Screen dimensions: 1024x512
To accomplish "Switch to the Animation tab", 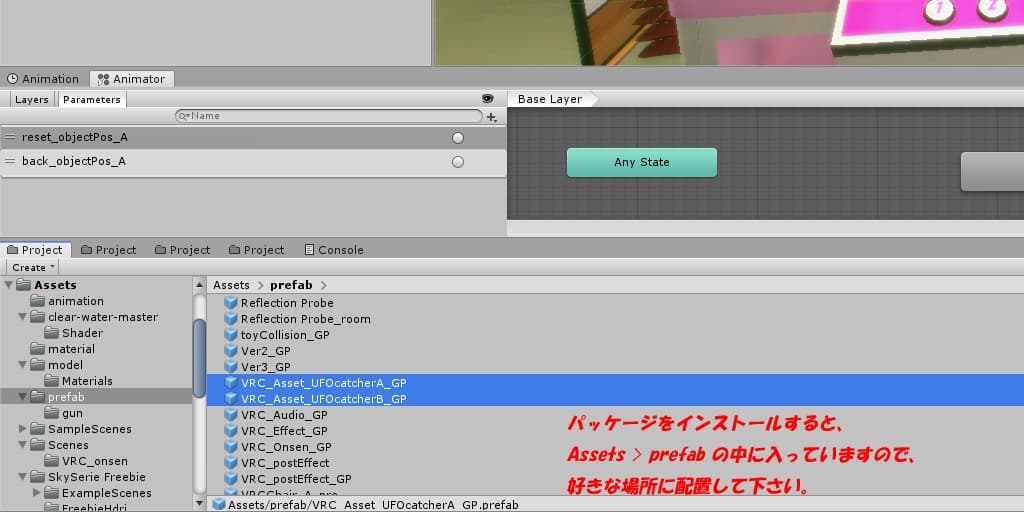I will pyautogui.click(x=42, y=79).
